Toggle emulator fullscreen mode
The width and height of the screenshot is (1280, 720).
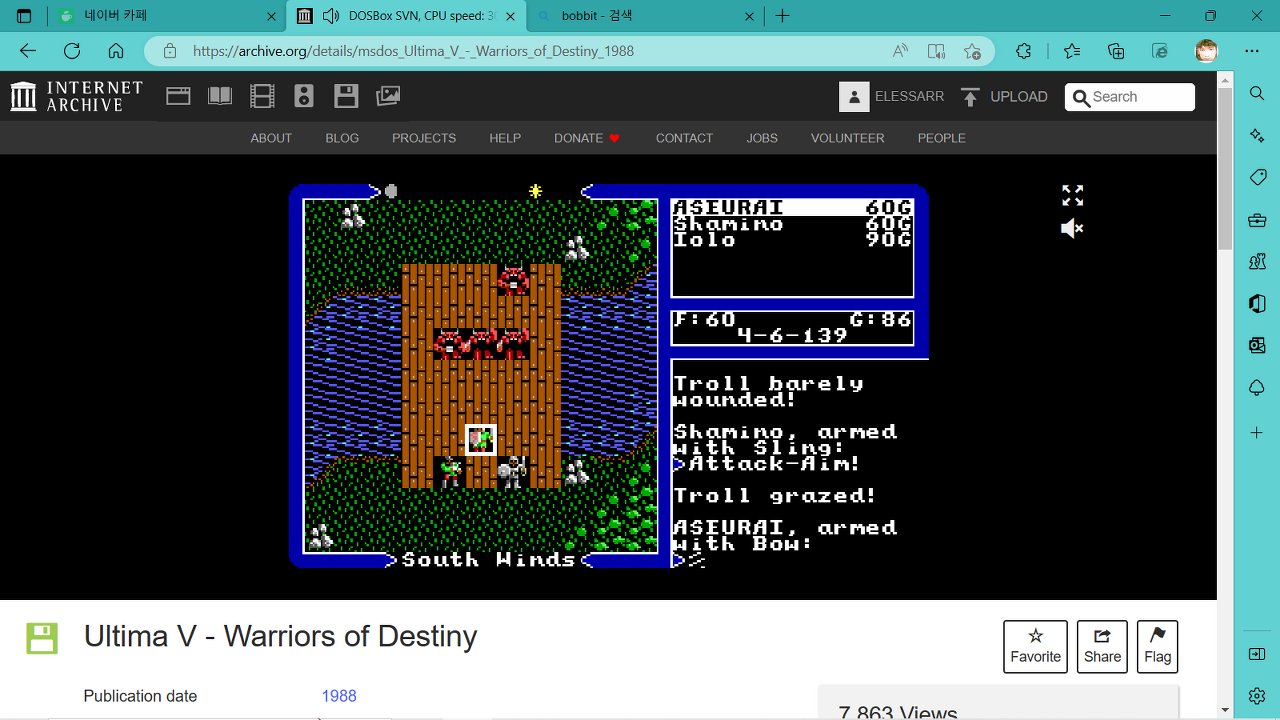1072,195
